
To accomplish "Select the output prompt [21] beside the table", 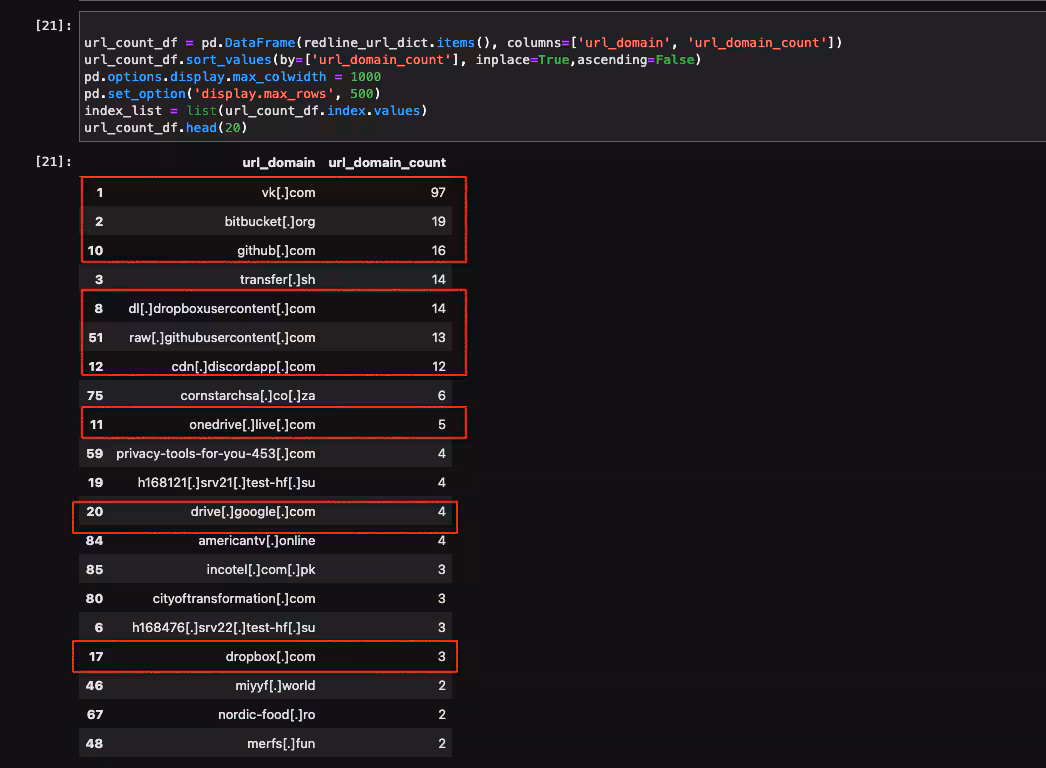I will click(48, 161).
